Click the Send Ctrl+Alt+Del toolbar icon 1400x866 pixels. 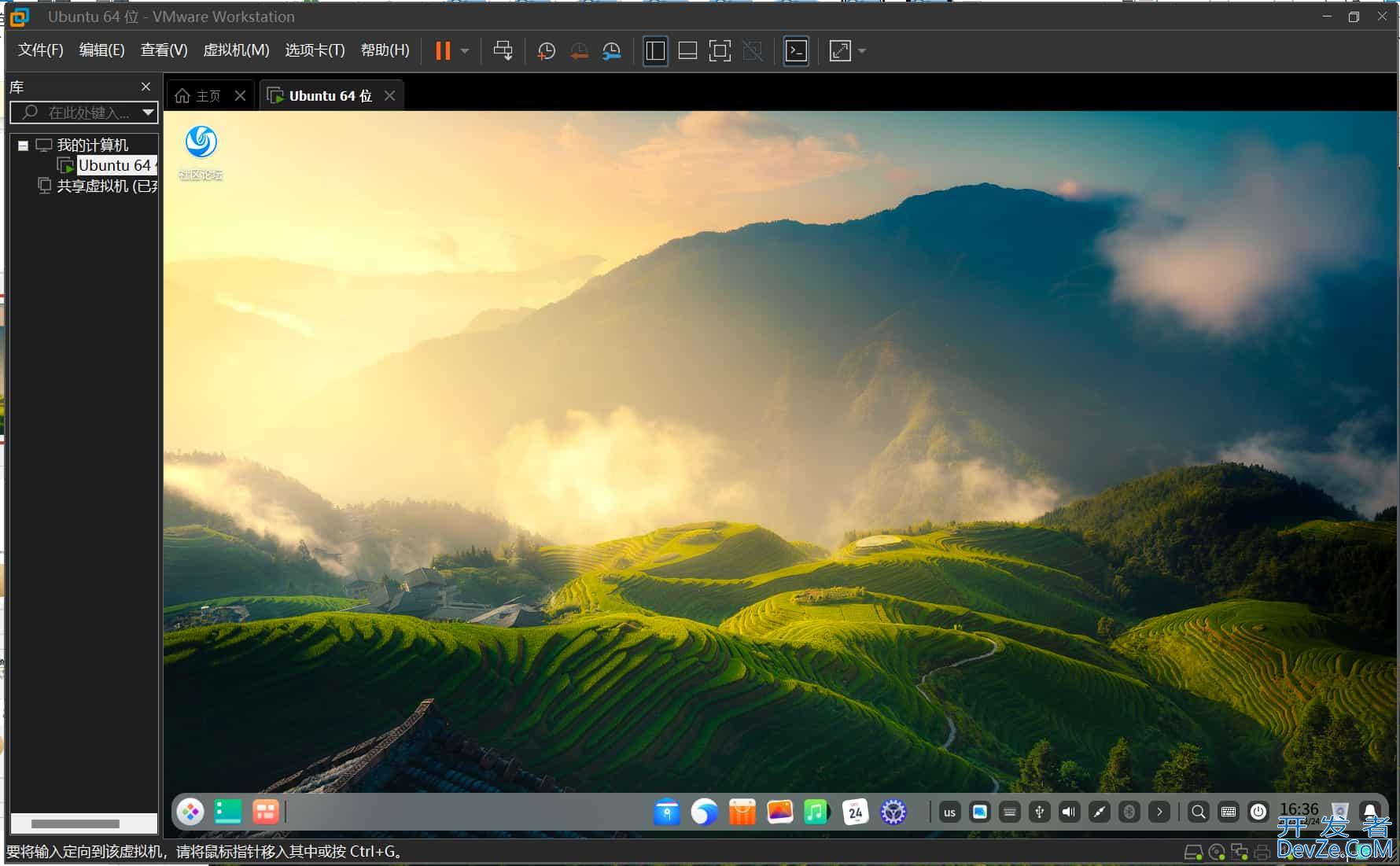[x=503, y=51]
